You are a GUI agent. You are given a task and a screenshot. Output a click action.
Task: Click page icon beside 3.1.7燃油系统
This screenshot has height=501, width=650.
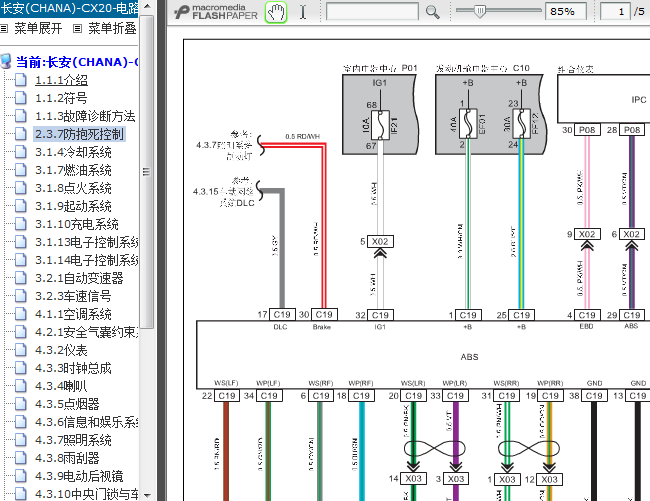(x=21, y=170)
